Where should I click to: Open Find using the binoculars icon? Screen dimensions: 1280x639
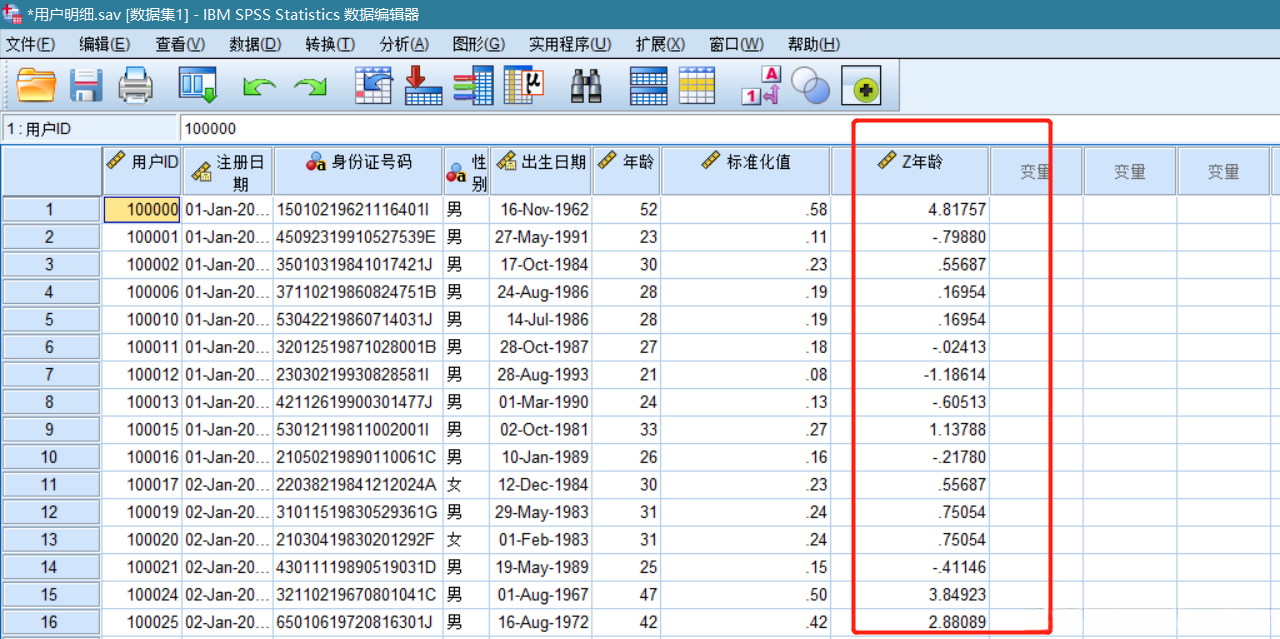click(x=586, y=87)
